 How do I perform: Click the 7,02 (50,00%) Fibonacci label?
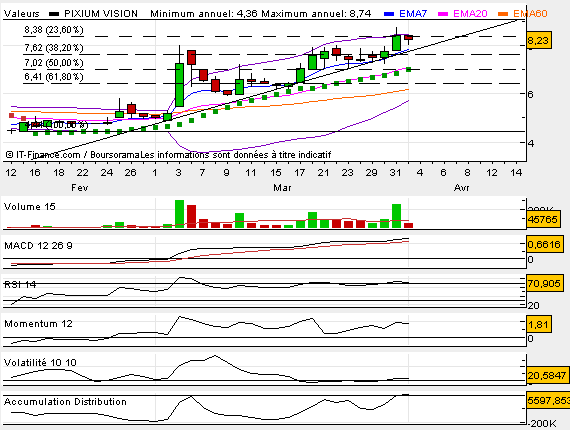coord(54,63)
